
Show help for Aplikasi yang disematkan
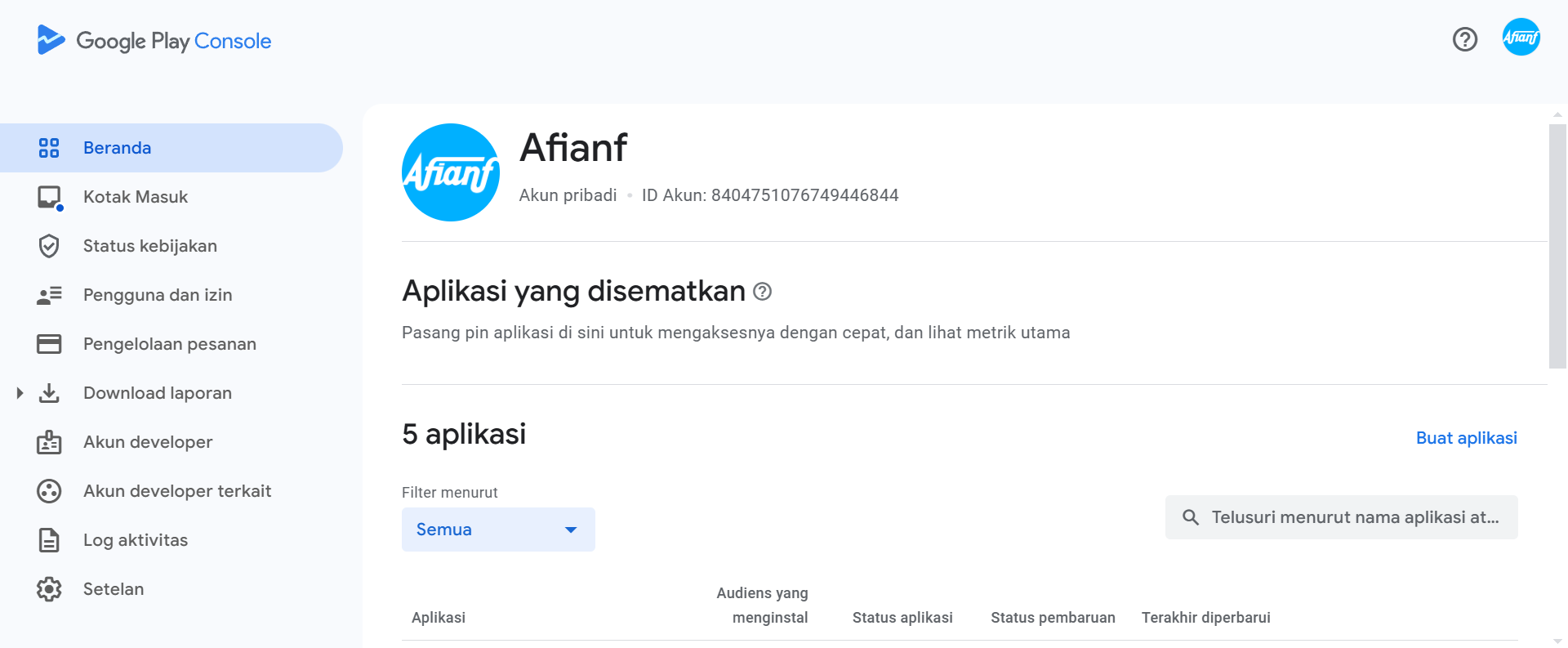pyautogui.click(x=762, y=292)
